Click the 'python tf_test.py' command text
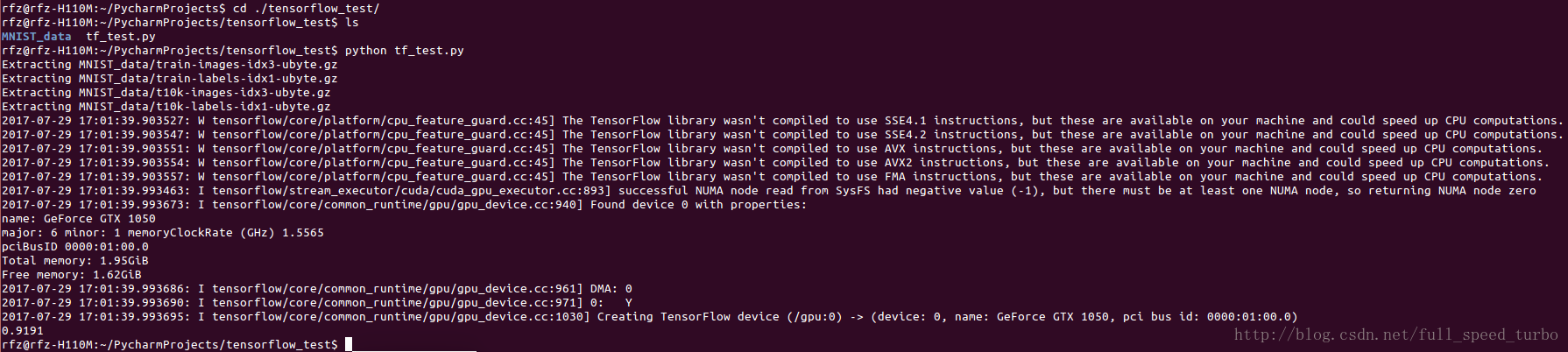Viewport: 1568px width, 352px height. [404, 51]
